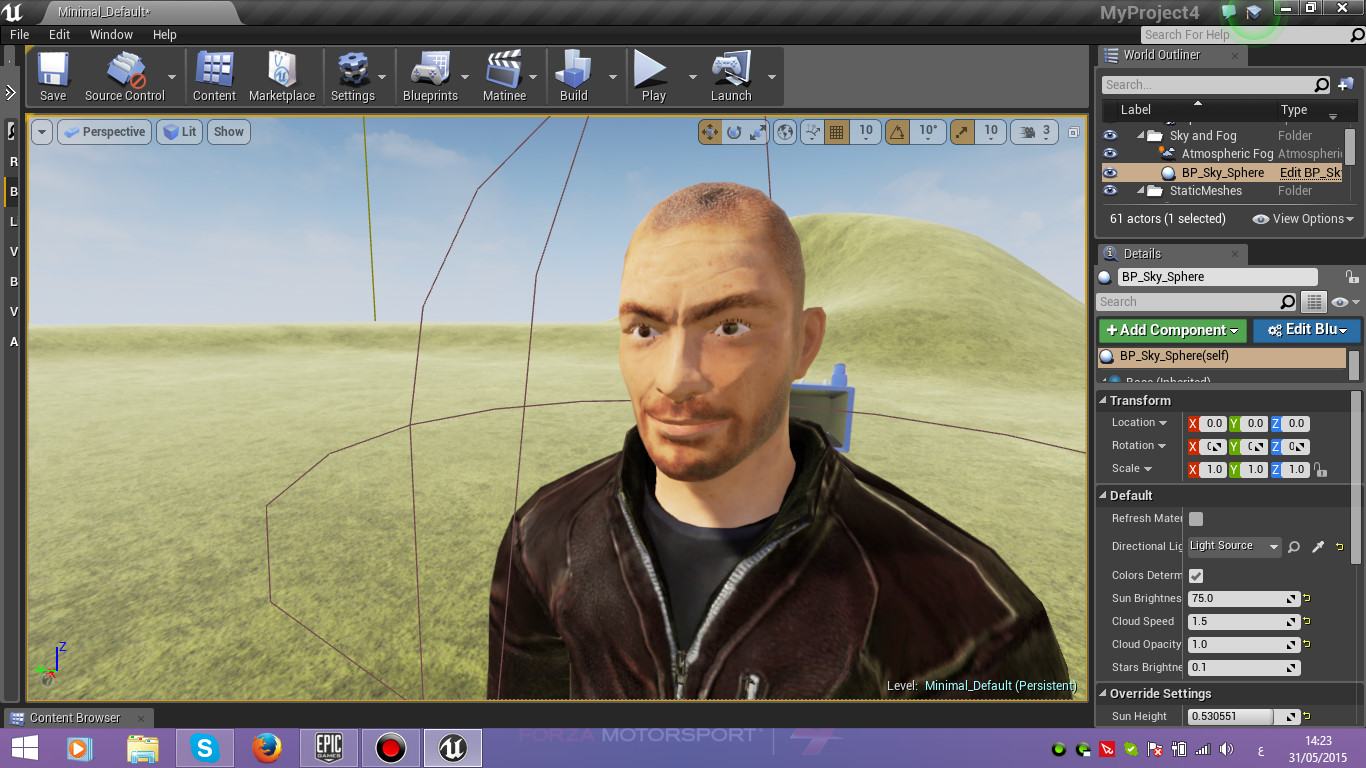Click the Settings gears icon

click(352, 76)
